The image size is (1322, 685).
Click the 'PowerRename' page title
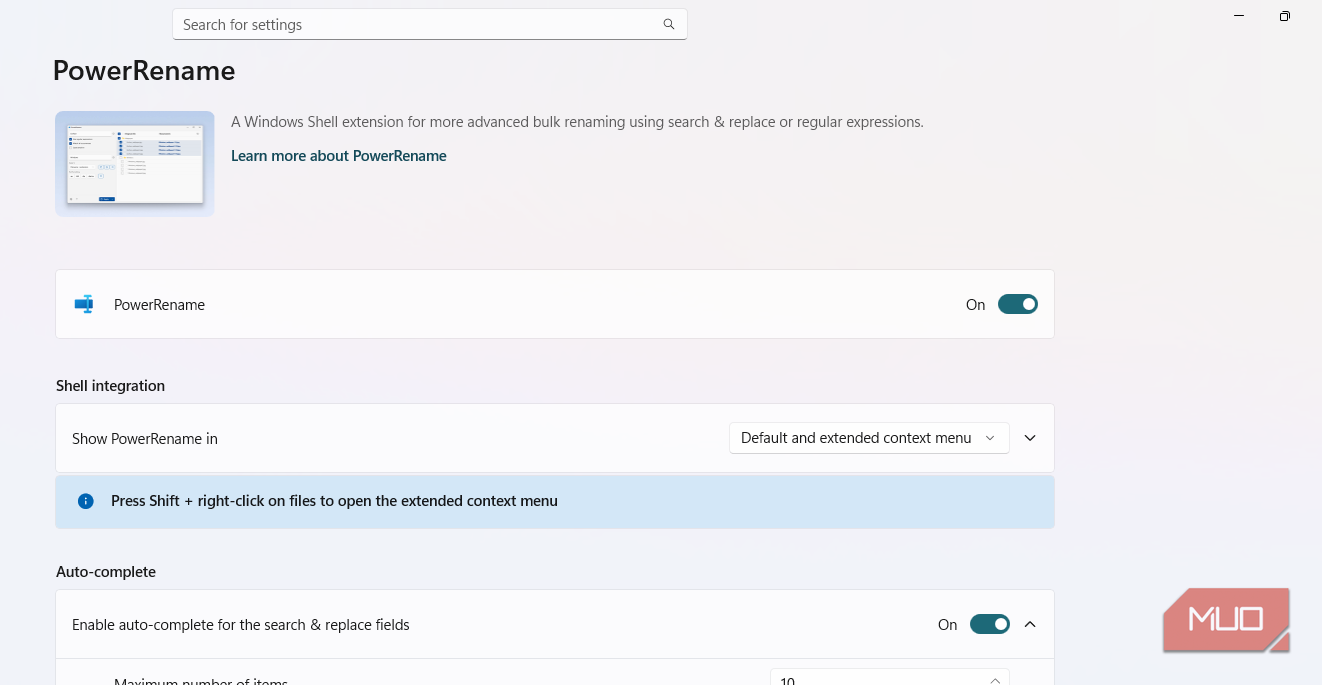(144, 71)
